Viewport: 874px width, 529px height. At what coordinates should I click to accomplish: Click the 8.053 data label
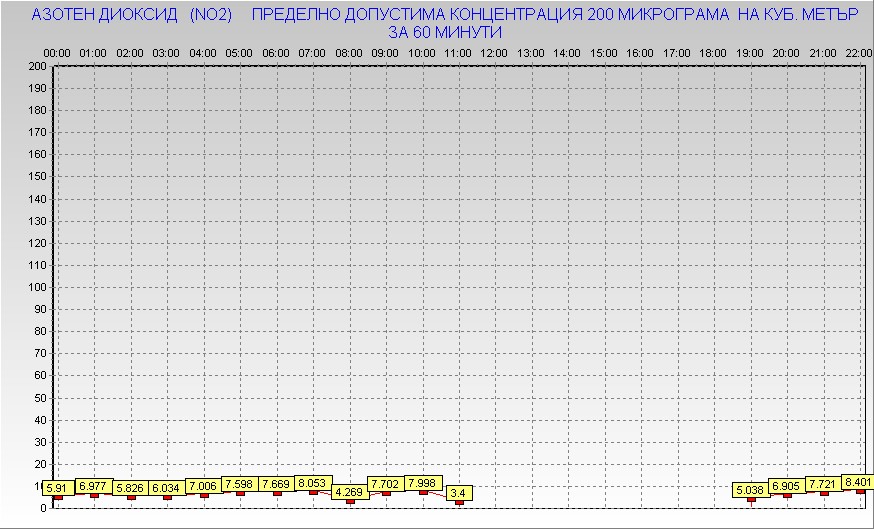(x=313, y=482)
